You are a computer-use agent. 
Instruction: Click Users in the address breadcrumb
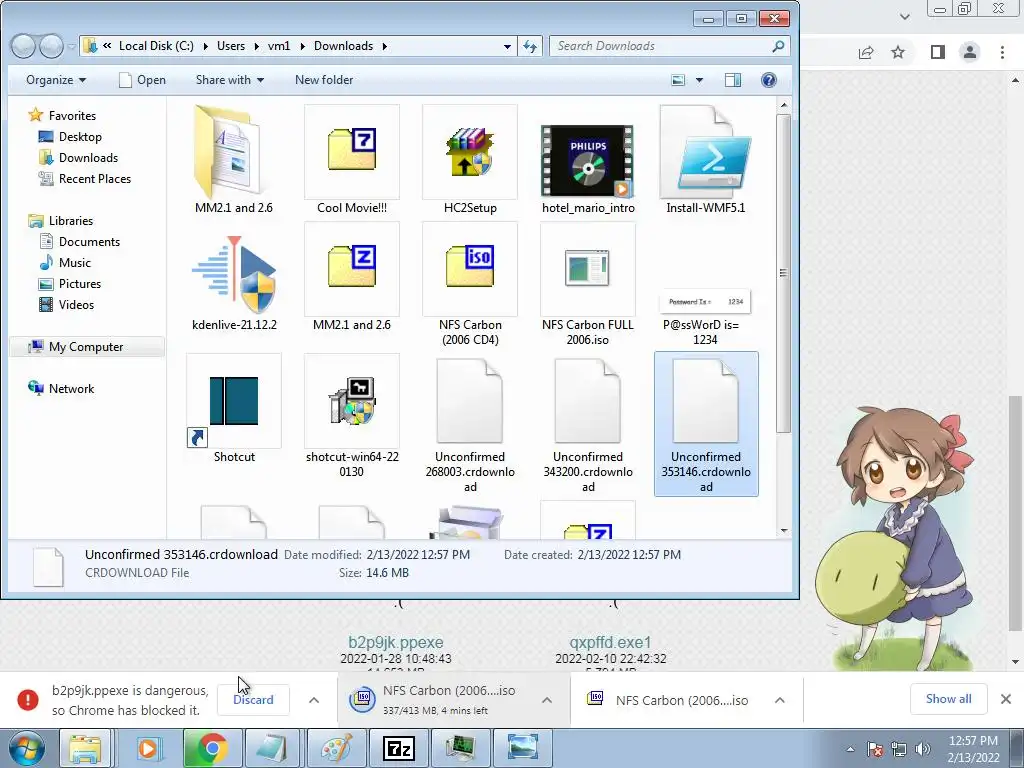coord(231,46)
